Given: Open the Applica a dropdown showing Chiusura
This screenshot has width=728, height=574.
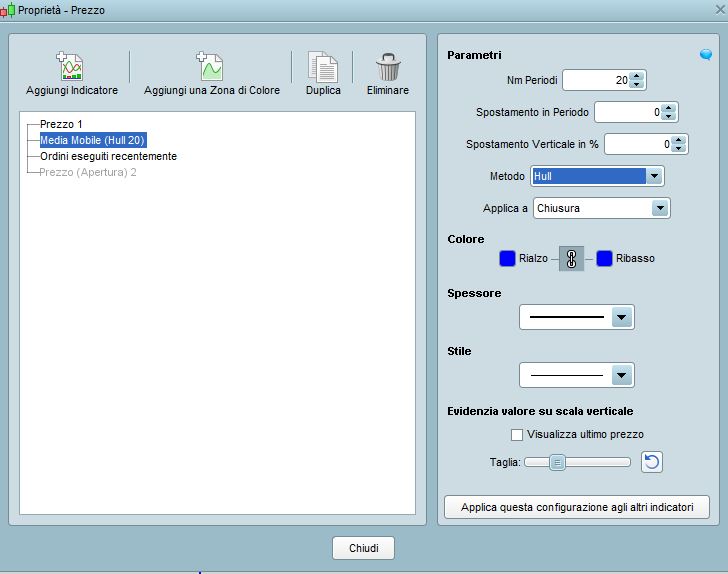Looking at the screenshot, I should (x=601, y=208).
